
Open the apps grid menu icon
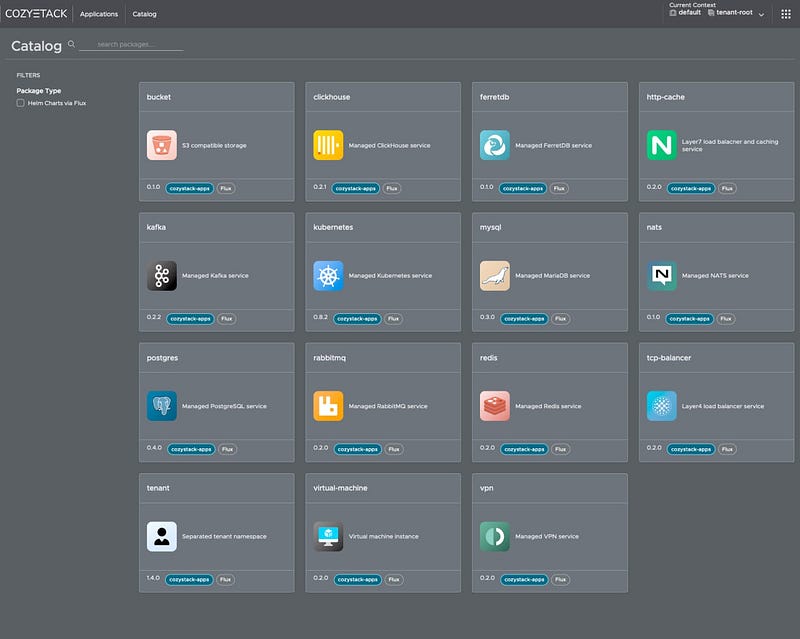[x=786, y=14]
